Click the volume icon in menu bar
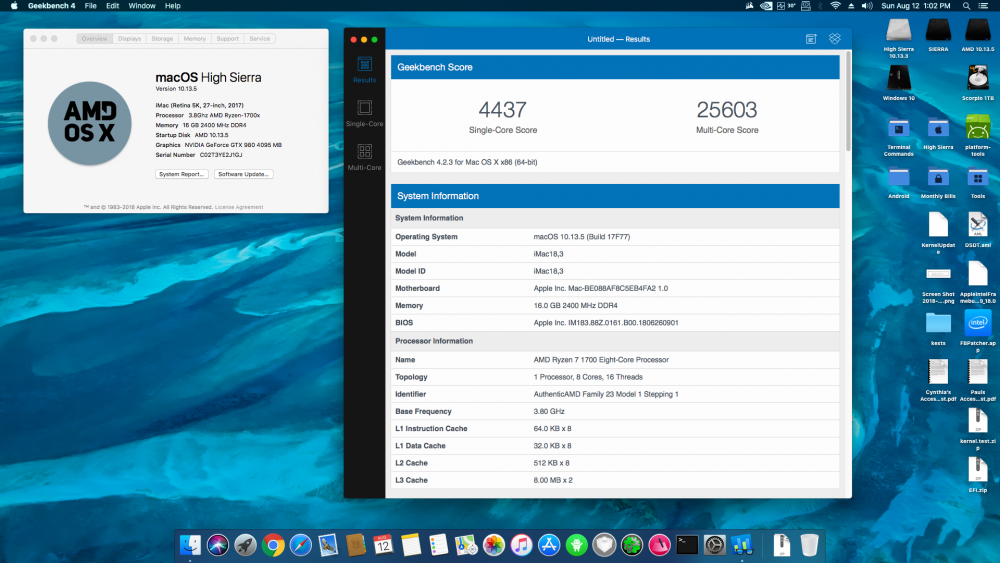Image resolution: width=1000 pixels, height=563 pixels. coord(867,6)
